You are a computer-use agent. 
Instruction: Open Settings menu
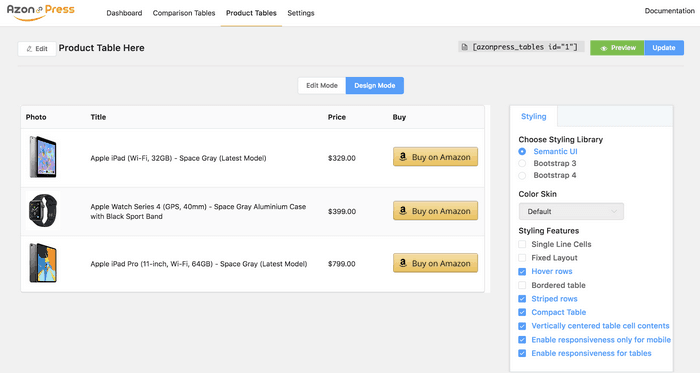click(x=301, y=13)
